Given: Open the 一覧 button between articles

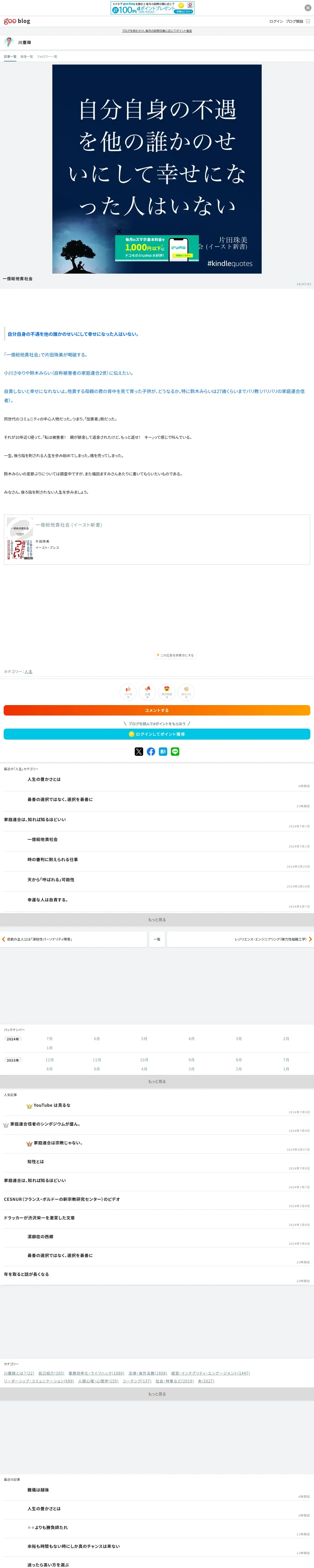Looking at the screenshot, I should tap(157, 939).
